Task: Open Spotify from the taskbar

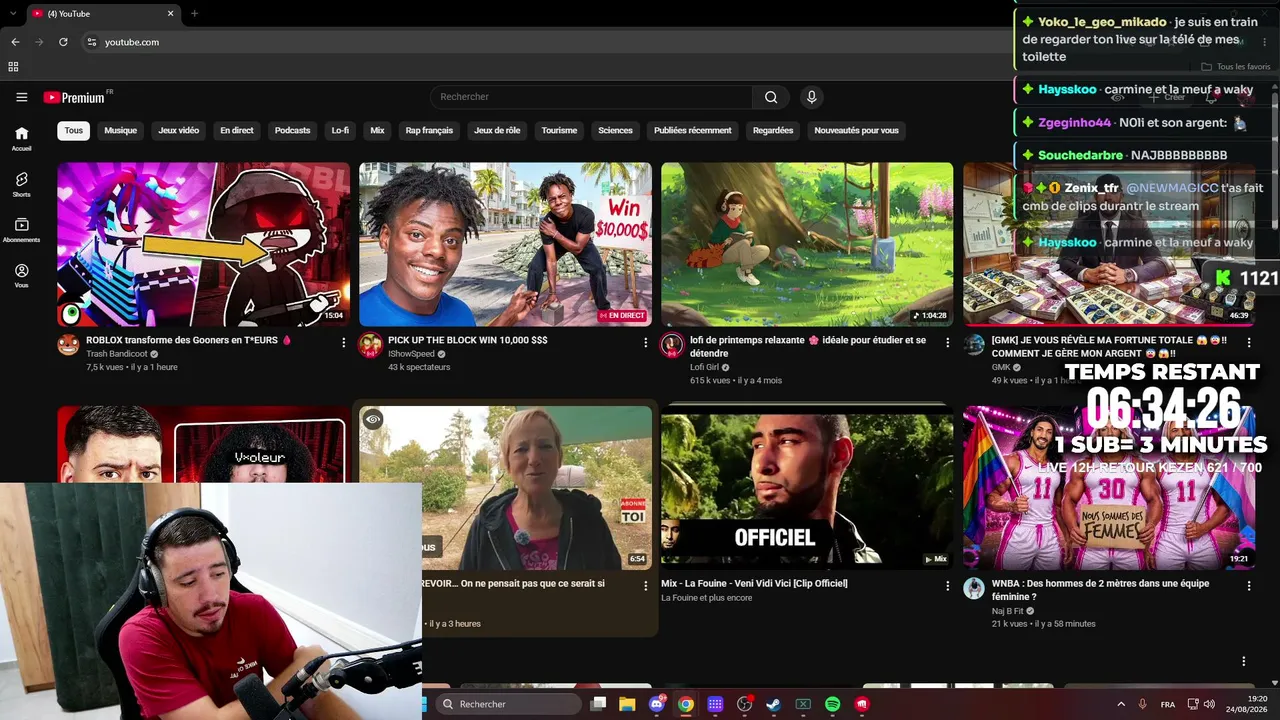Action: pos(832,704)
